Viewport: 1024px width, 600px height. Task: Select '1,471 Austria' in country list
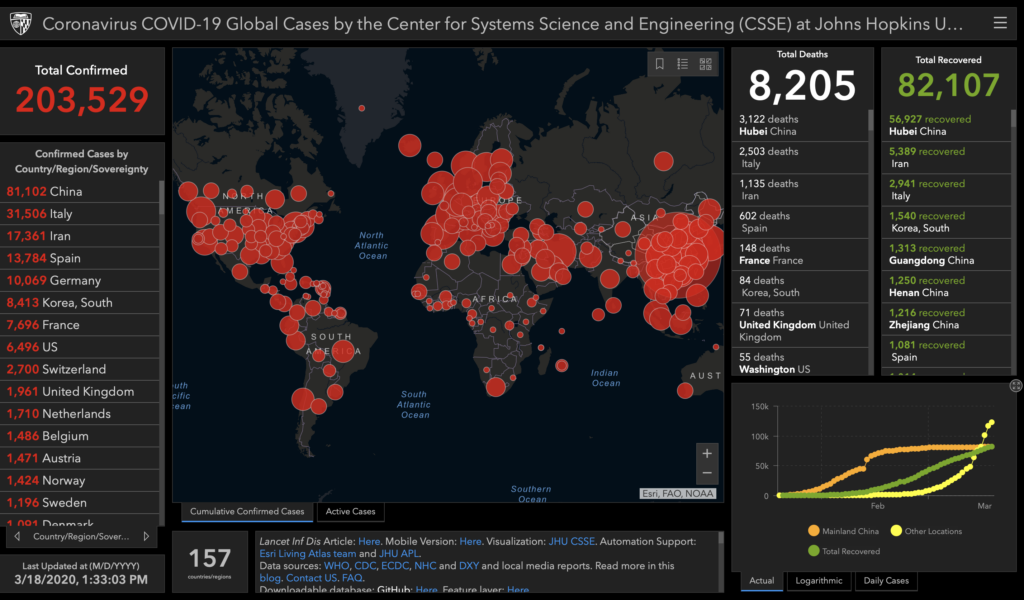[80, 458]
